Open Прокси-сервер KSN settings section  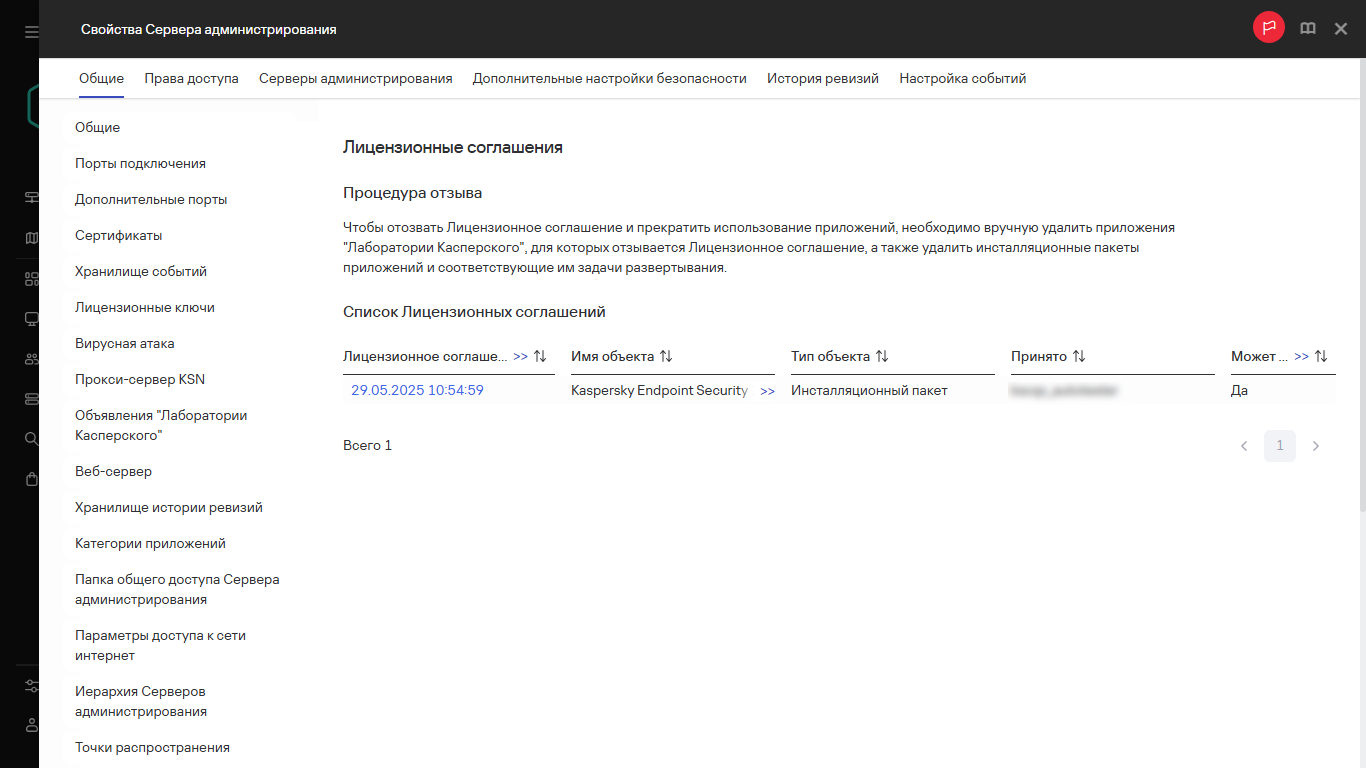click(139, 380)
